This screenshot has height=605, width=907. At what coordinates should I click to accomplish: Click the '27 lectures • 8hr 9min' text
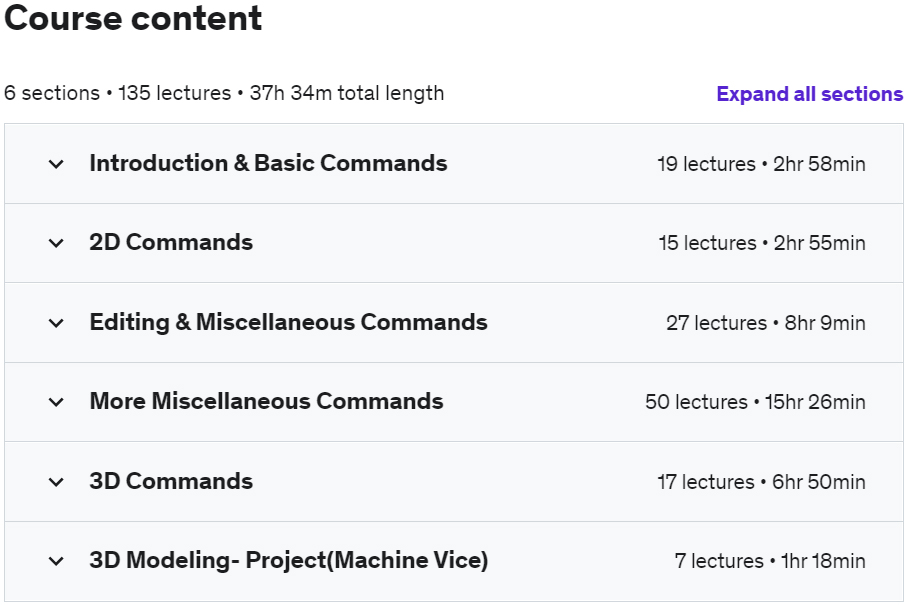pos(766,323)
